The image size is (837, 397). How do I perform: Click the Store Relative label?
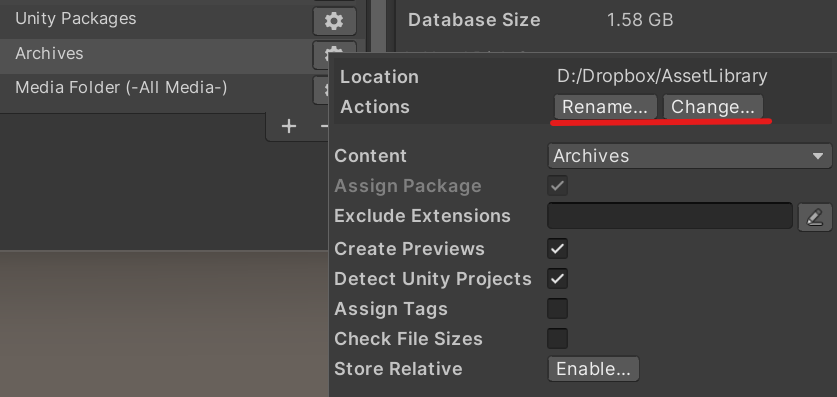(x=398, y=369)
